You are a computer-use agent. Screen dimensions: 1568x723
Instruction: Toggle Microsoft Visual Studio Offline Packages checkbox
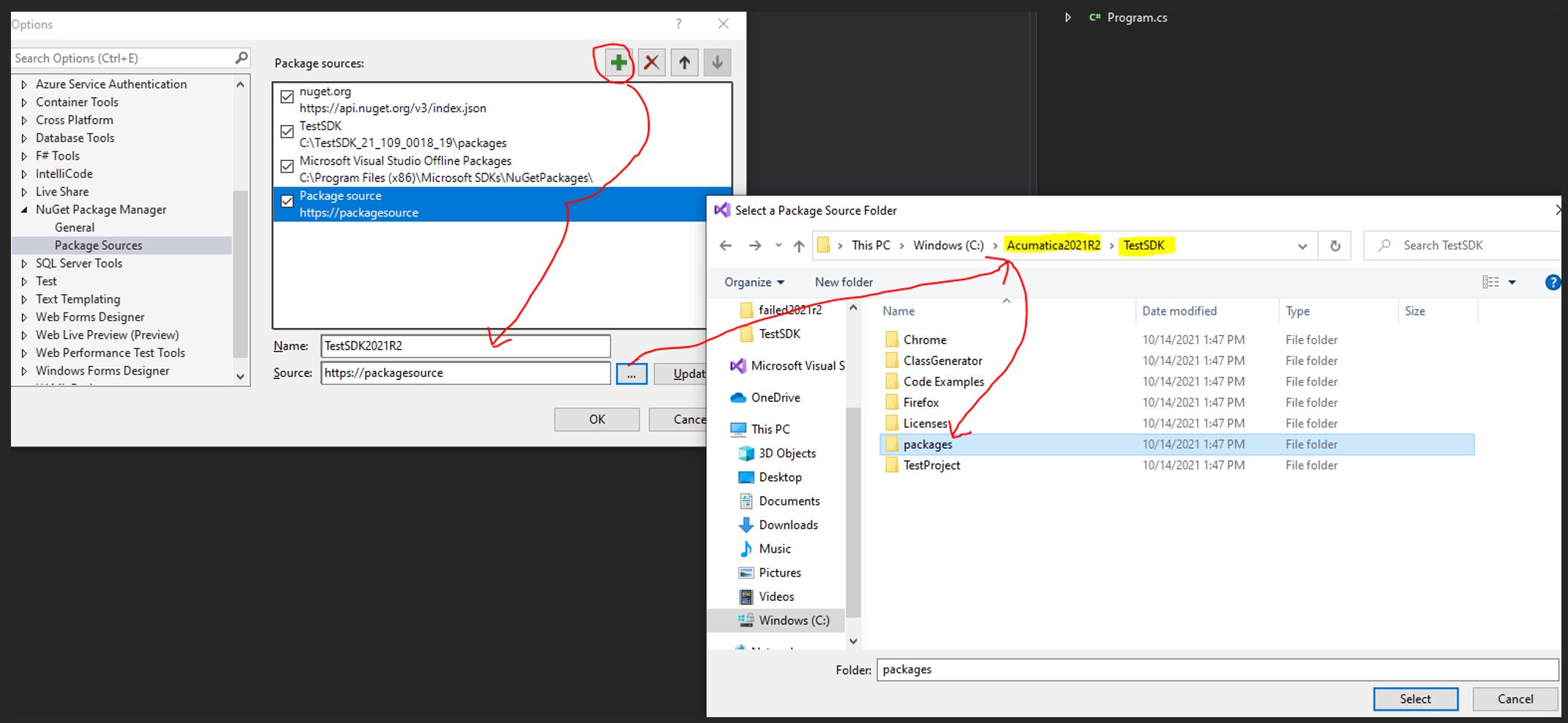(287, 167)
